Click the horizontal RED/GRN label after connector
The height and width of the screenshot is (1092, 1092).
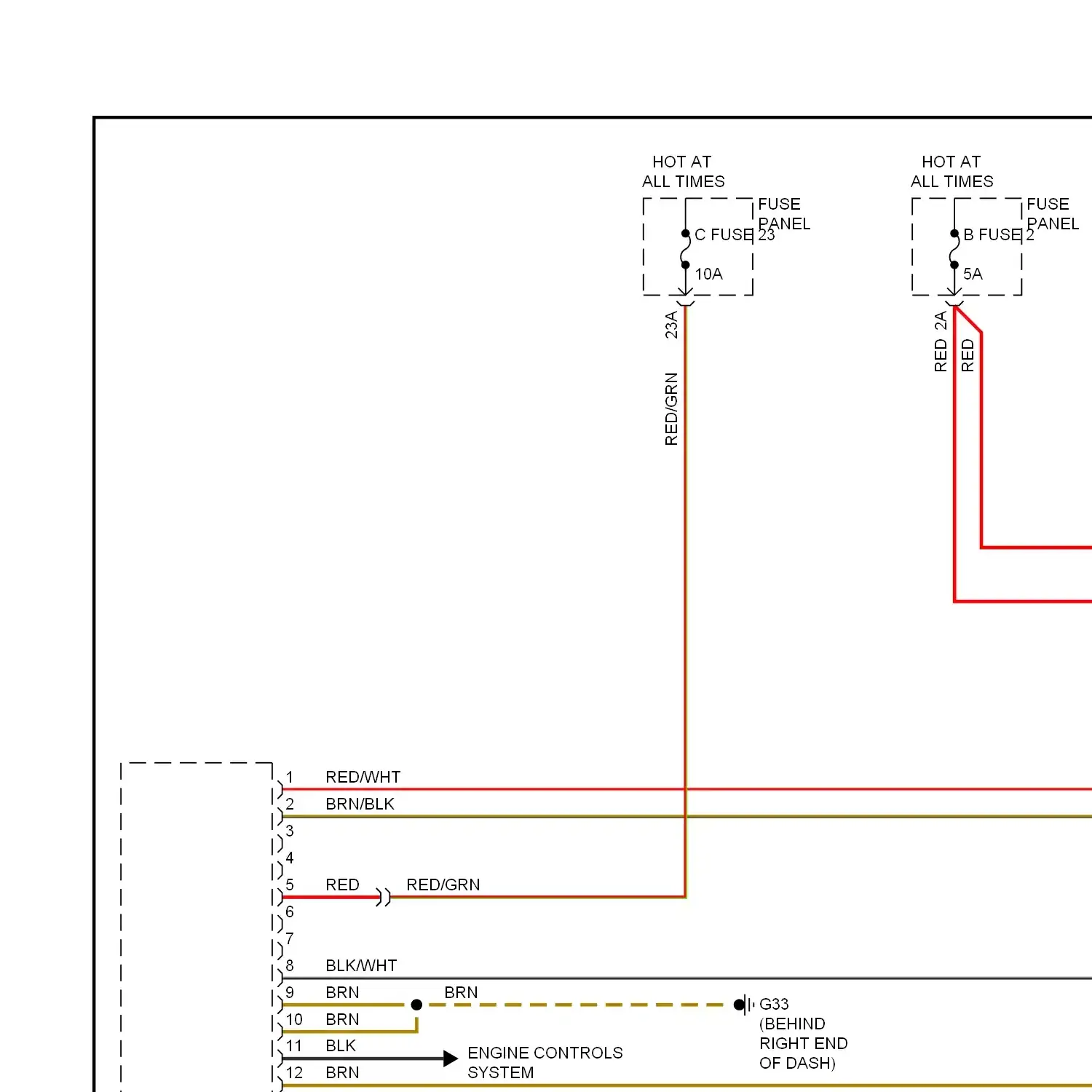pyautogui.click(x=443, y=885)
